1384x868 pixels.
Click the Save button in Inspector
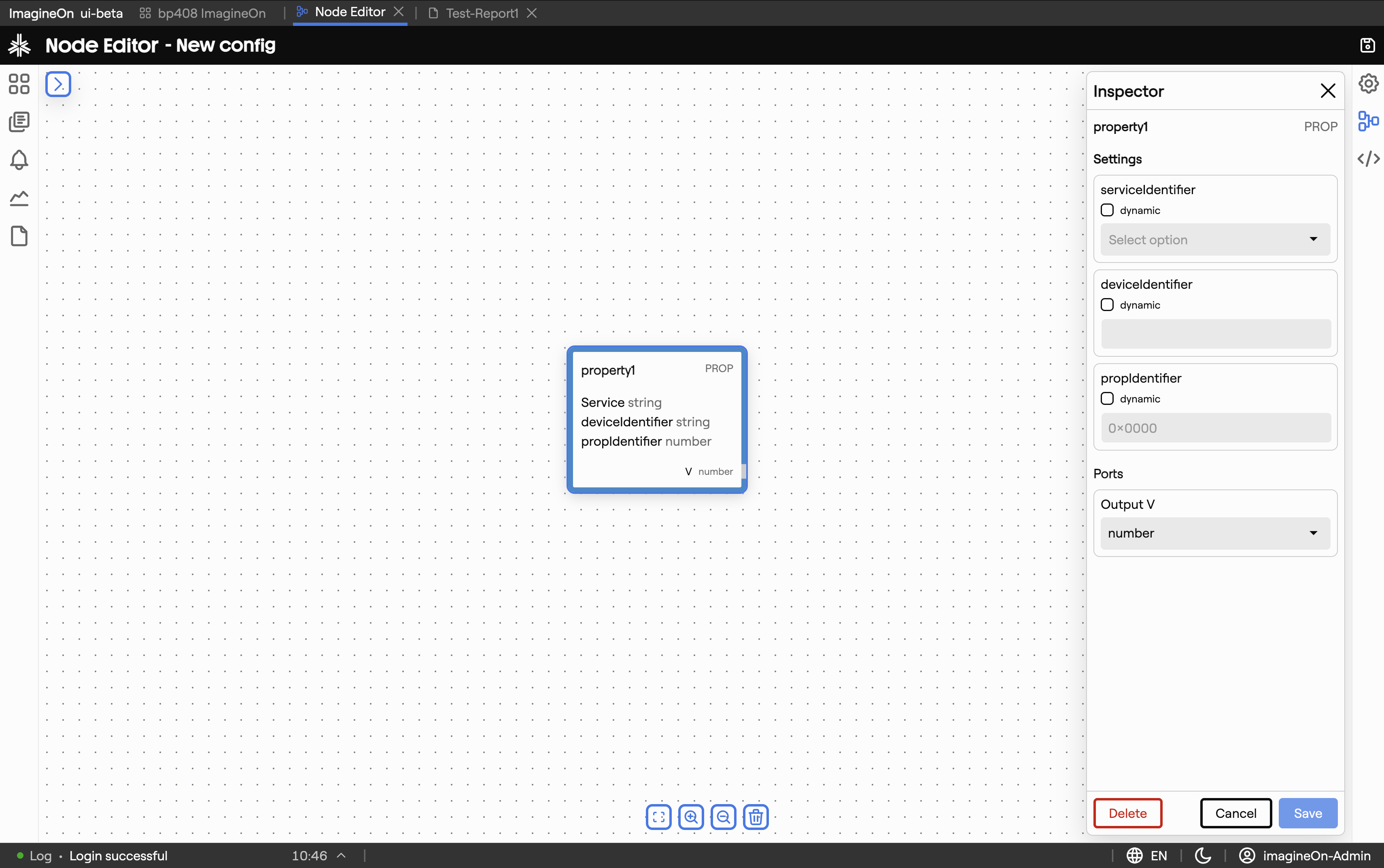coord(1308,813)
